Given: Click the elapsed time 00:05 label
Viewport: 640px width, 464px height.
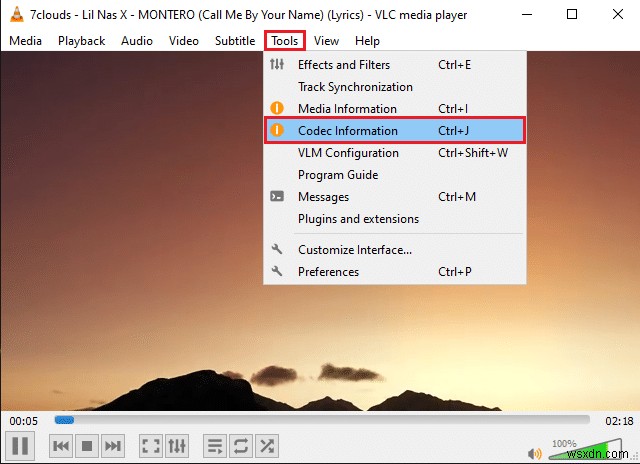Looking at the screenshot, I should pyautogui.click(x=24, y=421).
